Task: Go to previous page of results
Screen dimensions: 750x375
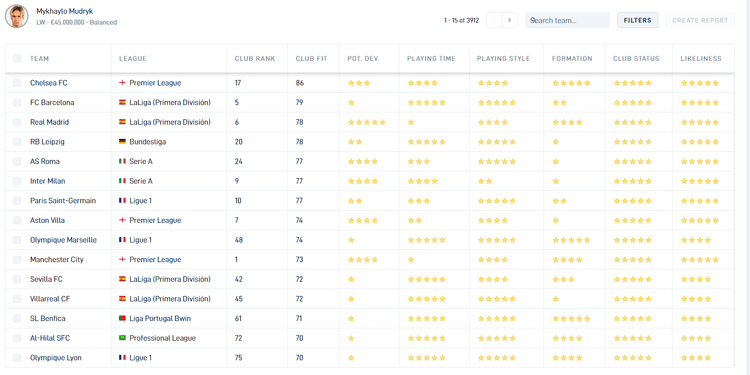Action: click(x=494, y=20)
